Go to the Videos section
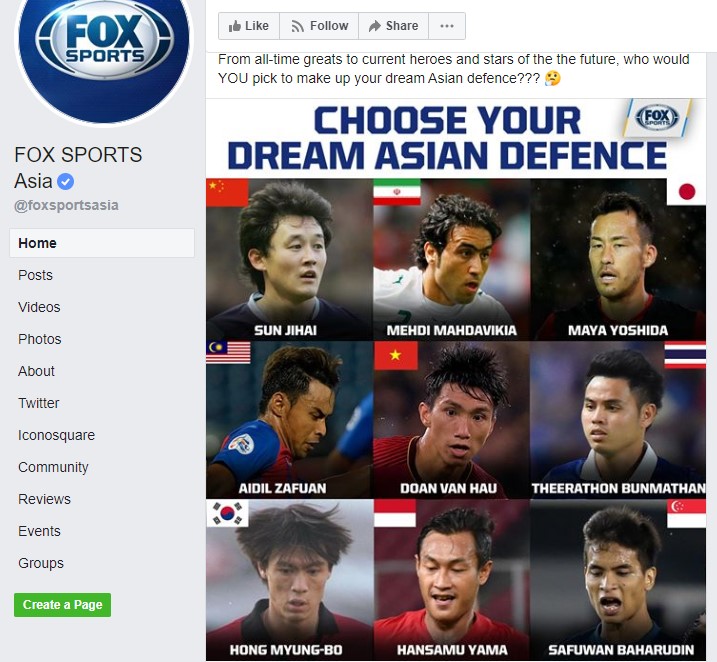717x662 pixels. pyautogui.click(x=39, y=307)
